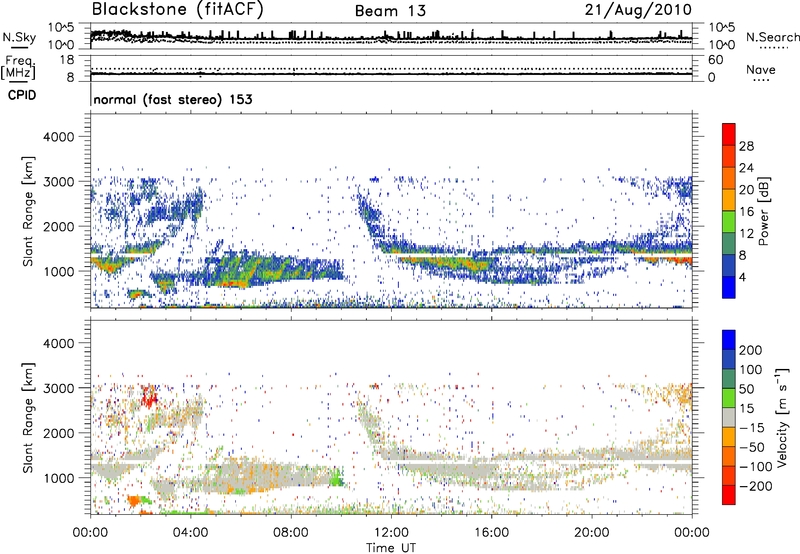Click the "16" tick on the Power colorbar

click(746, 212)
